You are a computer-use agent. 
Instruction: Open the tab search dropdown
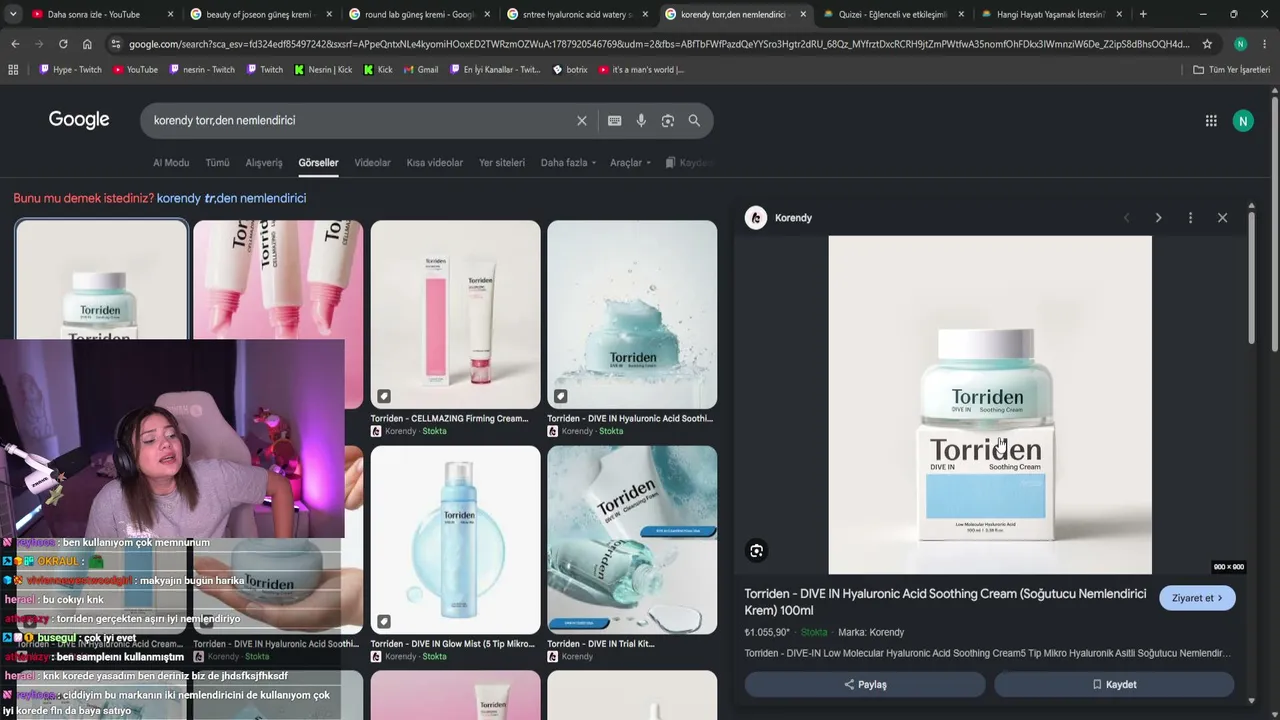[13, 14]
